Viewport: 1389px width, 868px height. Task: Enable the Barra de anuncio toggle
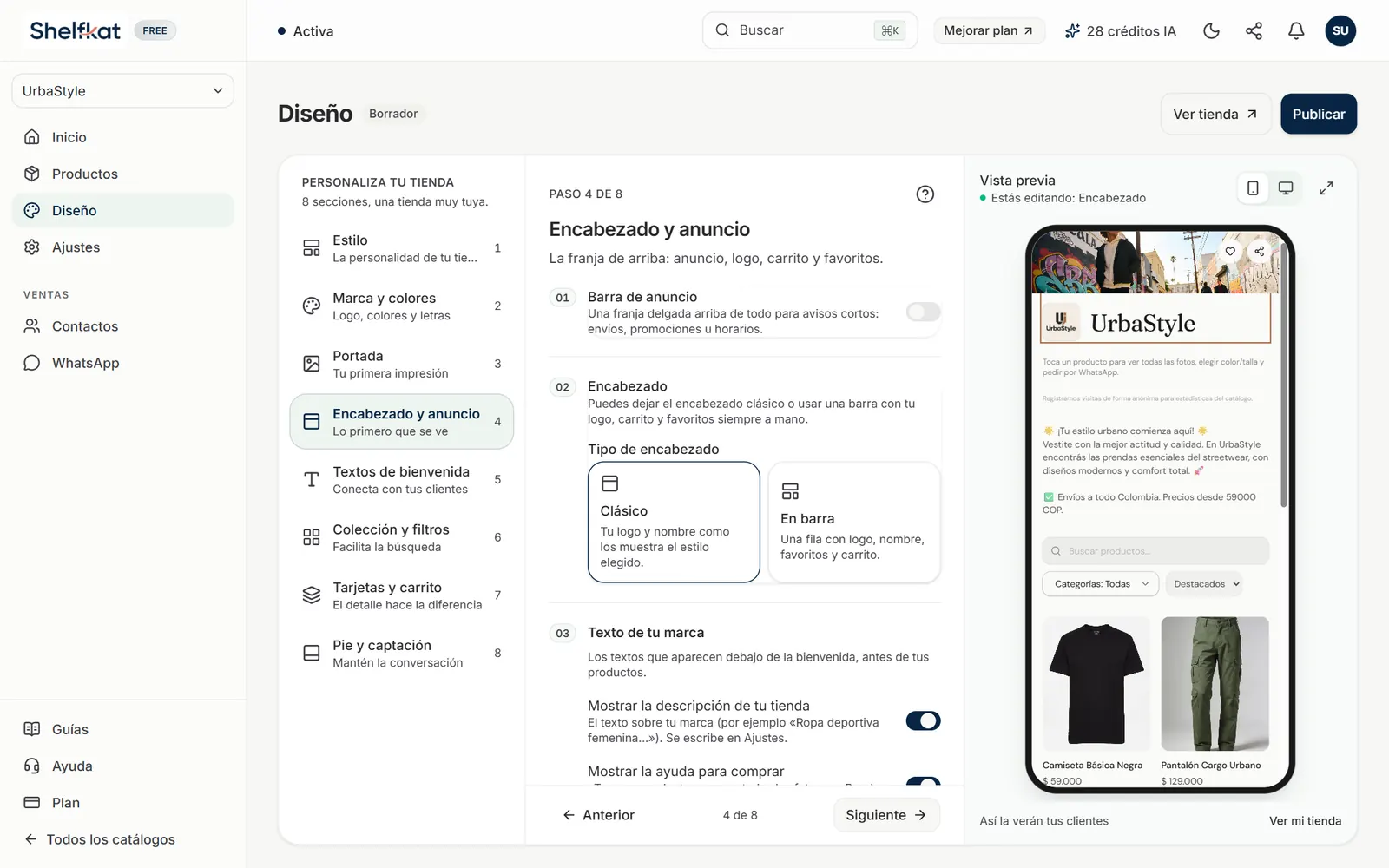(x=923, y=312)
